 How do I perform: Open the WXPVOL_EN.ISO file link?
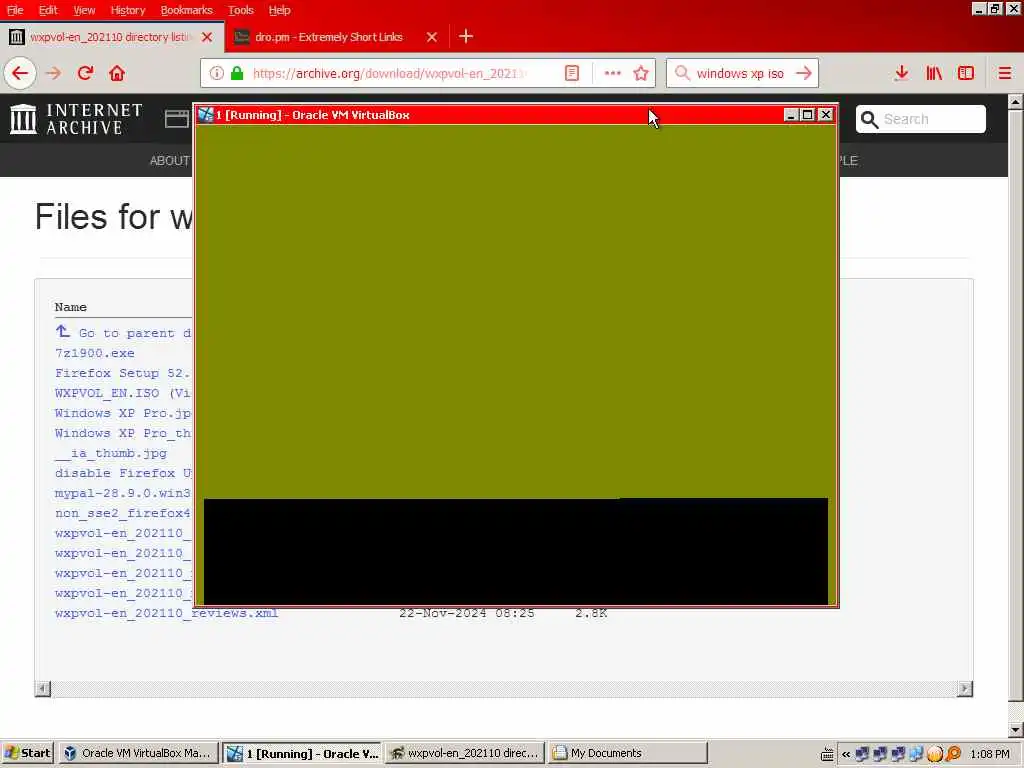(x=122, y=393)
